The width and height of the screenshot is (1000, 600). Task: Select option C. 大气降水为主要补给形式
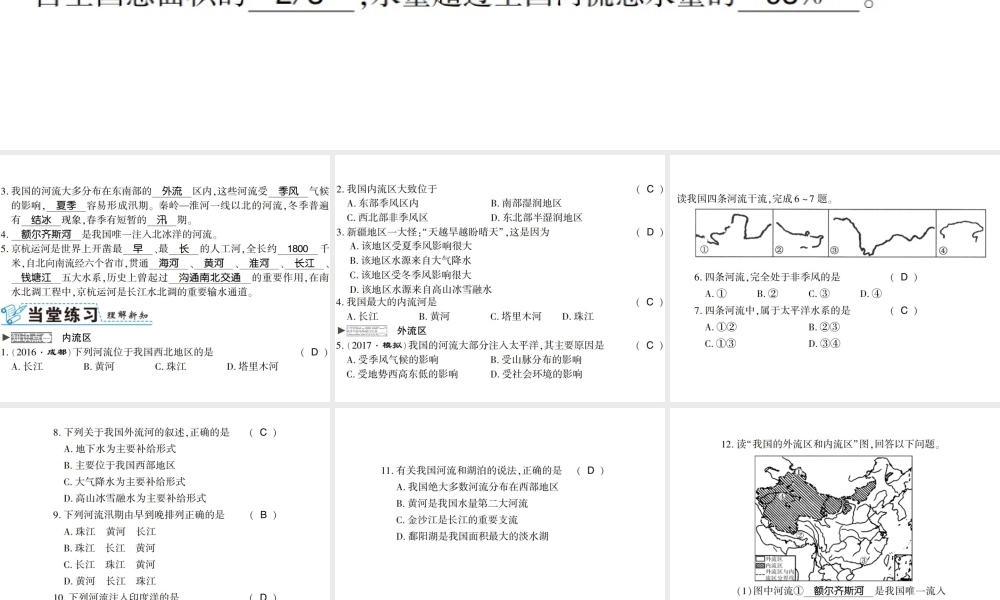(124, 482)
